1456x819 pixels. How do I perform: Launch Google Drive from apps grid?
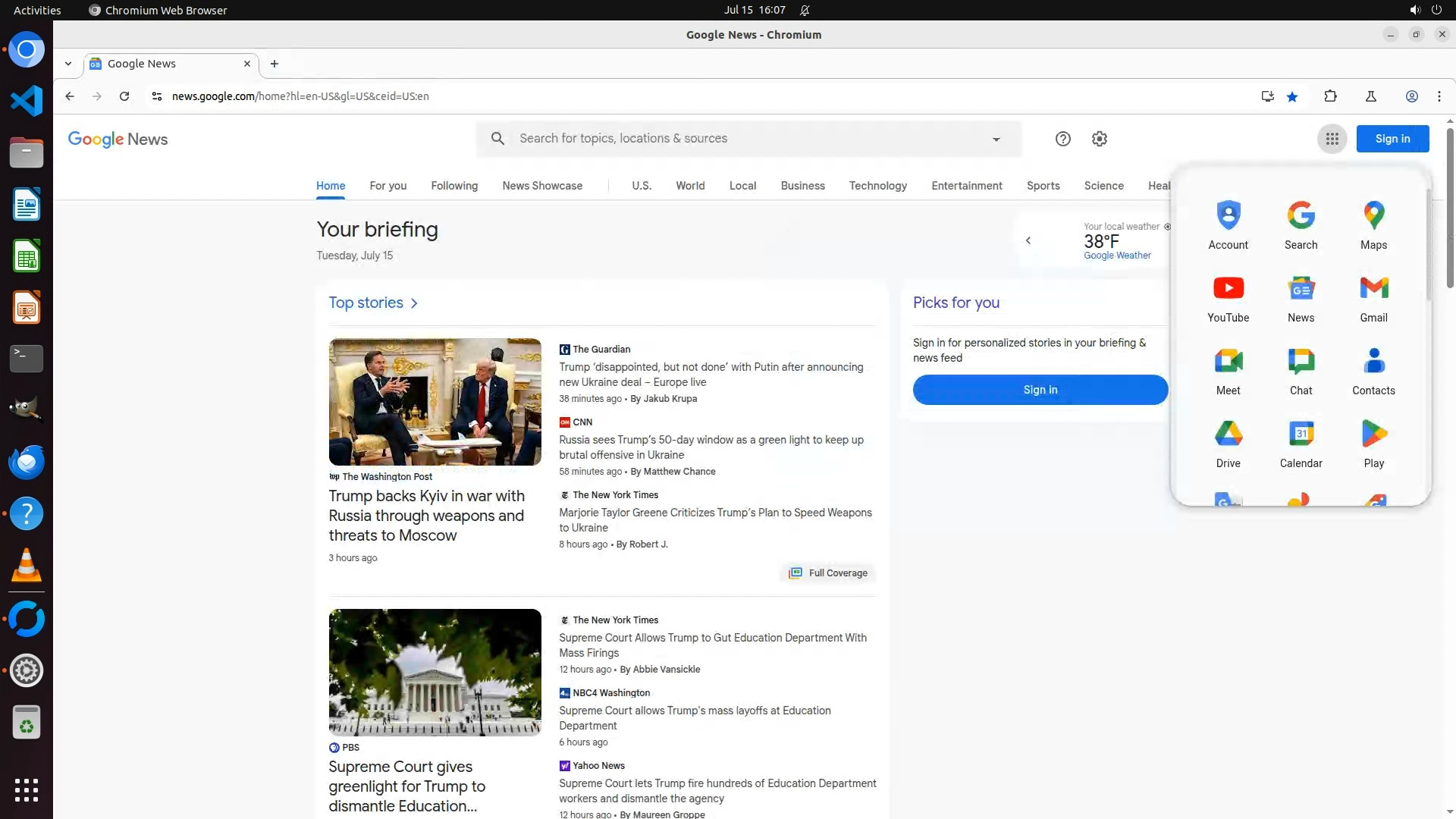coord(1228,444)
